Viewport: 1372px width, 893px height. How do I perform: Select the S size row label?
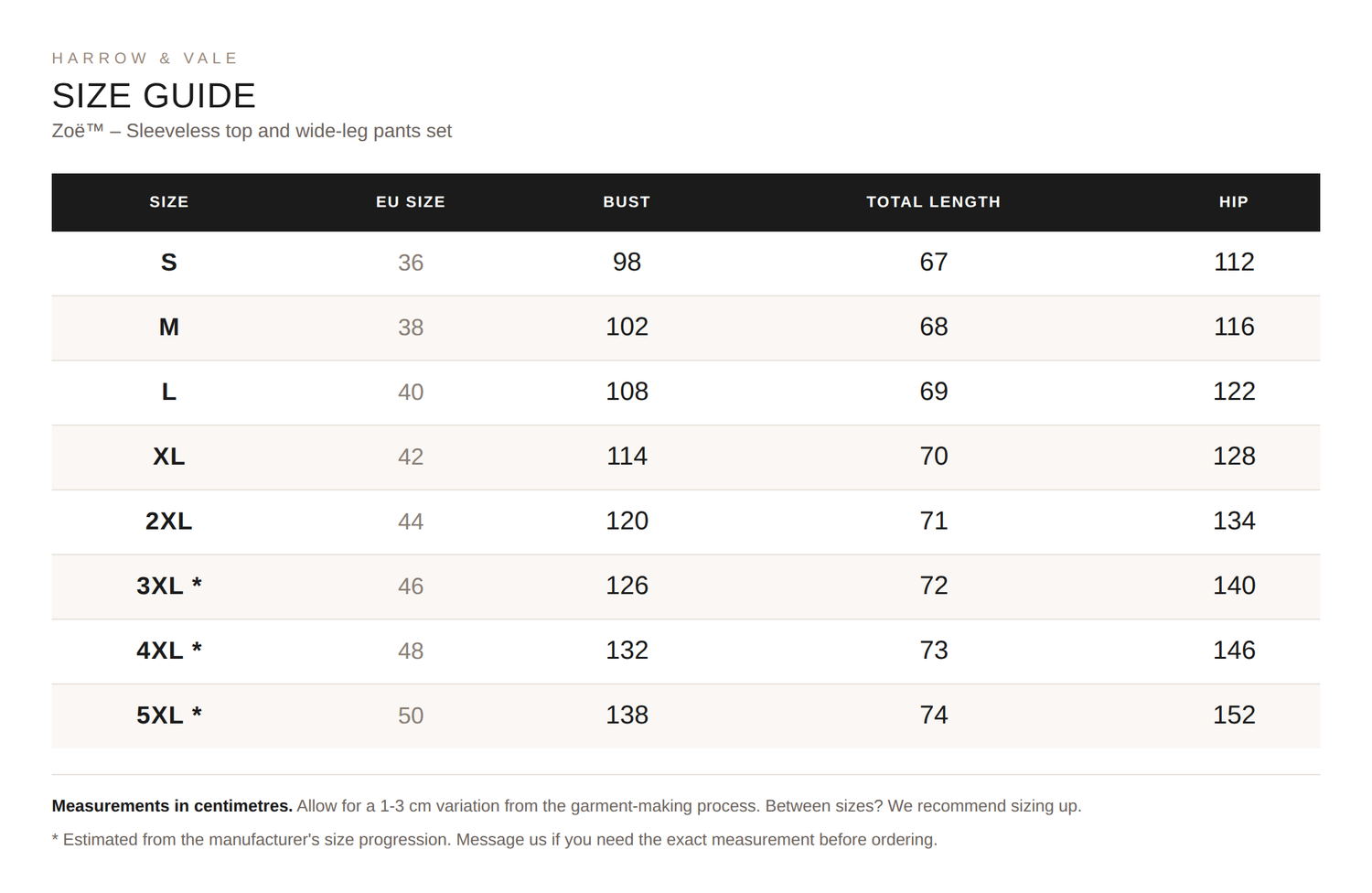(x=168, y=263)
